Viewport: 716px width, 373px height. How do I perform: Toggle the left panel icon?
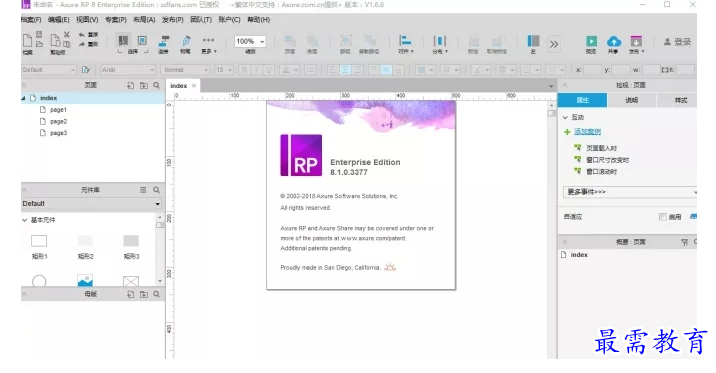pyautogui.click(x=533, y=41)
